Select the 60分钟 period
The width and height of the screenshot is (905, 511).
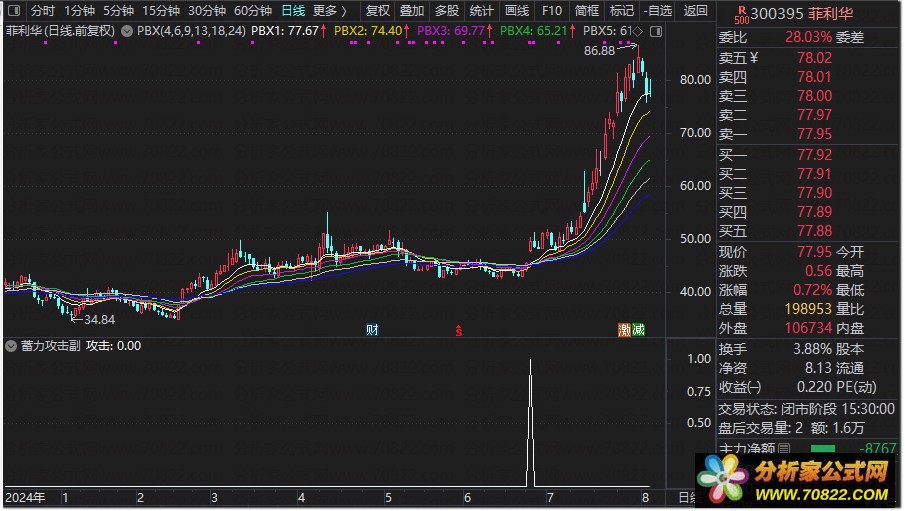point(253,10)
